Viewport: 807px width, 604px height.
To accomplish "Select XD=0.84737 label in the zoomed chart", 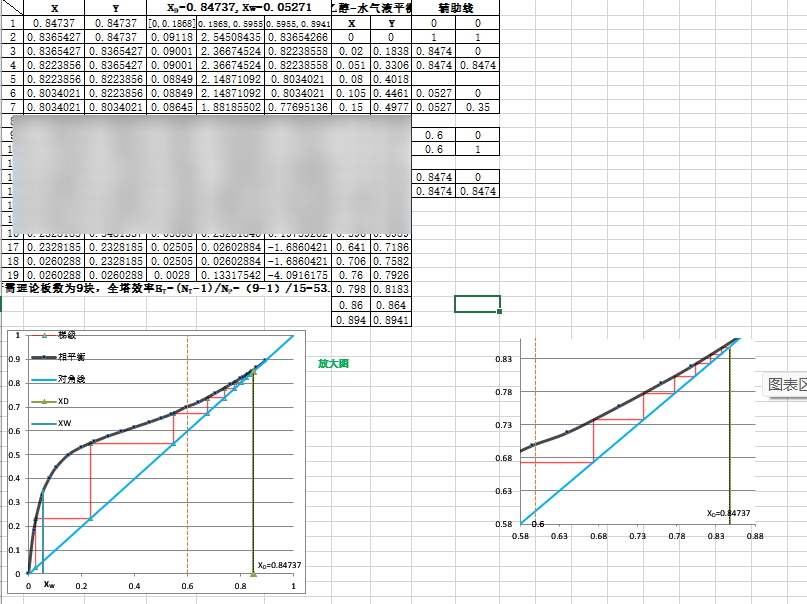I will [728, 513].
